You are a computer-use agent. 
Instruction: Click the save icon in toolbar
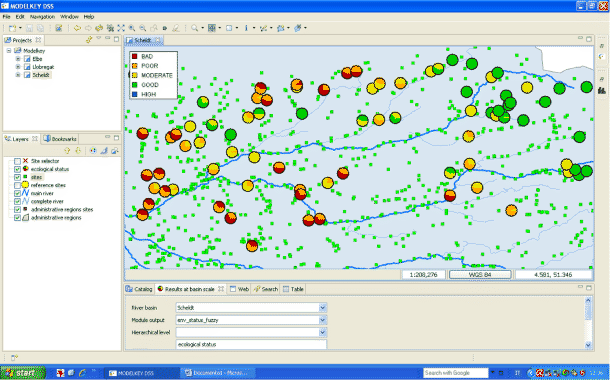click(29, 28)
